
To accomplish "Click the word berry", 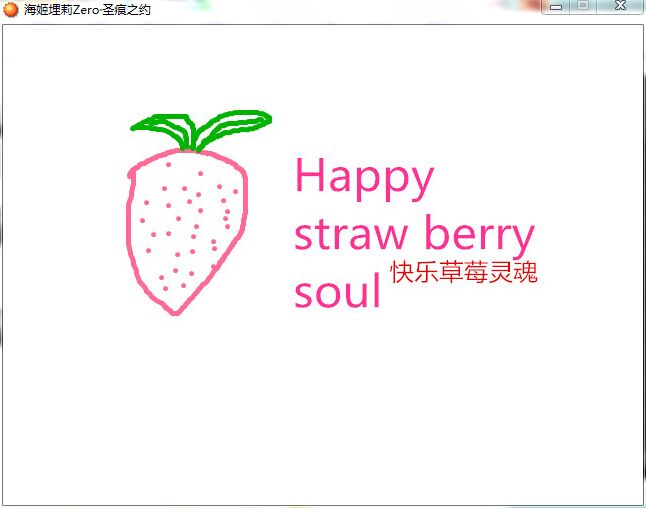I will click(480, 235).
